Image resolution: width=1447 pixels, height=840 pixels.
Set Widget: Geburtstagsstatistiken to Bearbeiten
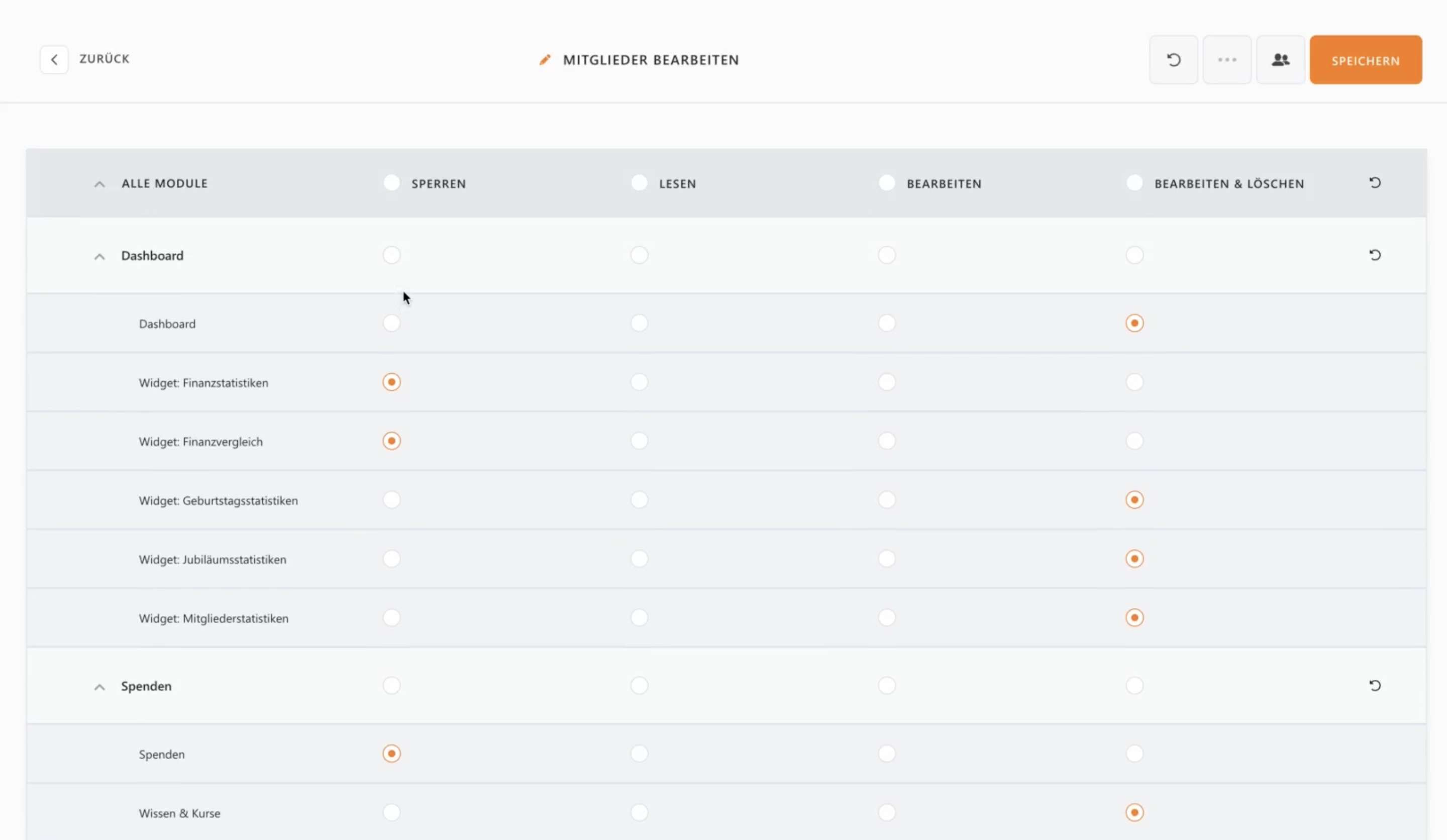coord(887,499)
